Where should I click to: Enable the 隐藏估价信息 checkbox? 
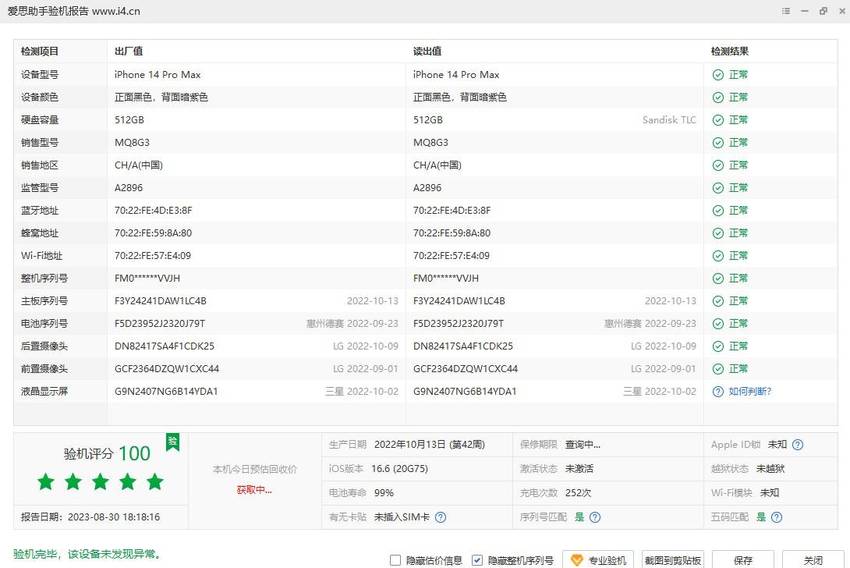coord(396,560)
